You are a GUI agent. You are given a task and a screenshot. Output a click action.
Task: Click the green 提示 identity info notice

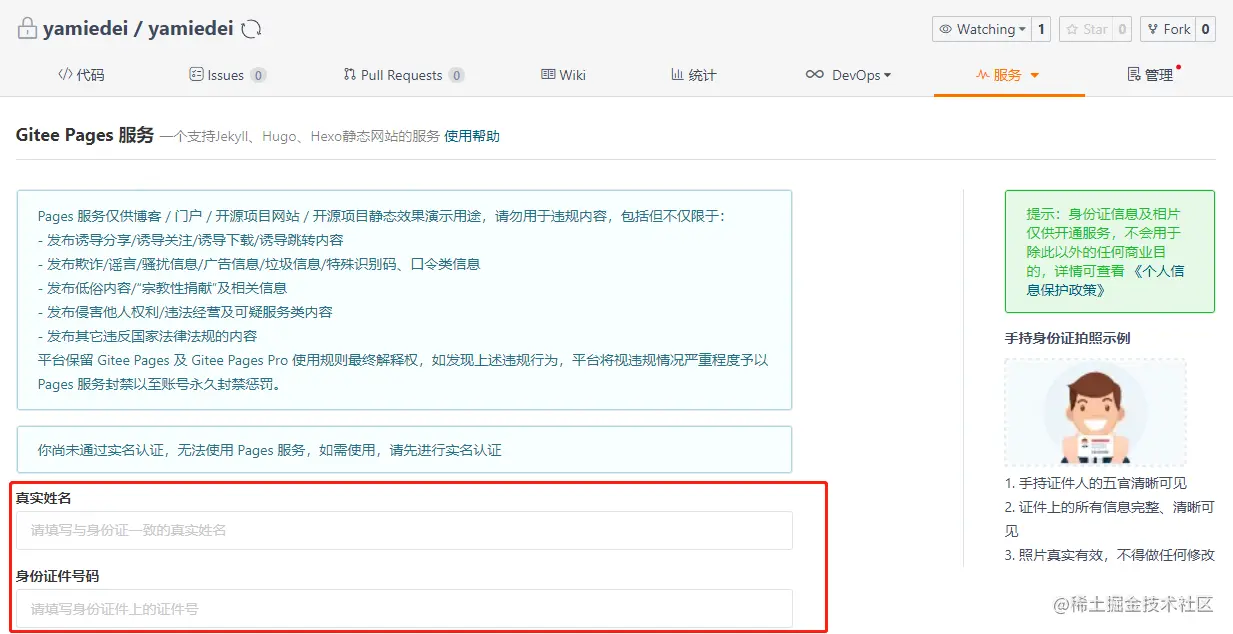pyautogui.click(x=1110, y=252)
